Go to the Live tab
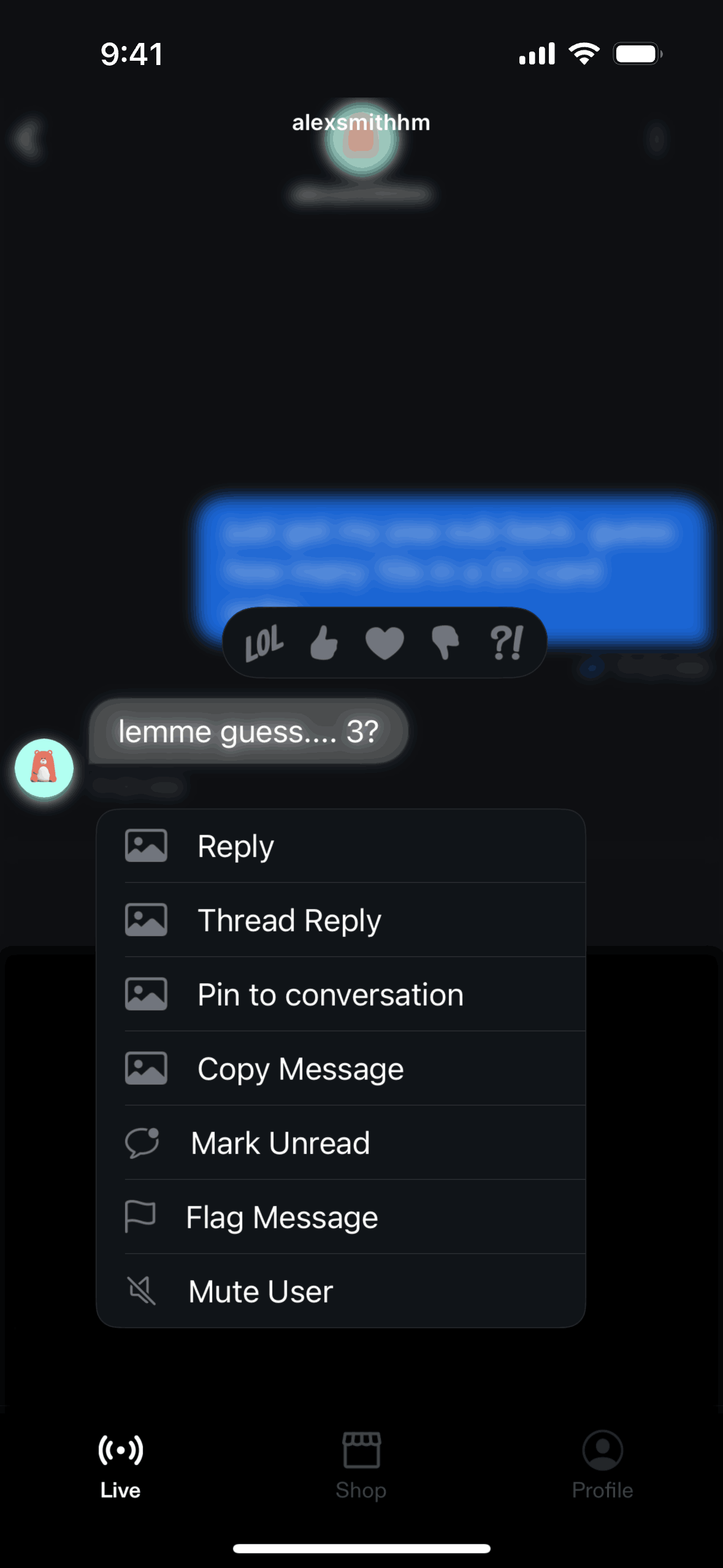Screen dimensions: 723x1568 click(120, 1467)
